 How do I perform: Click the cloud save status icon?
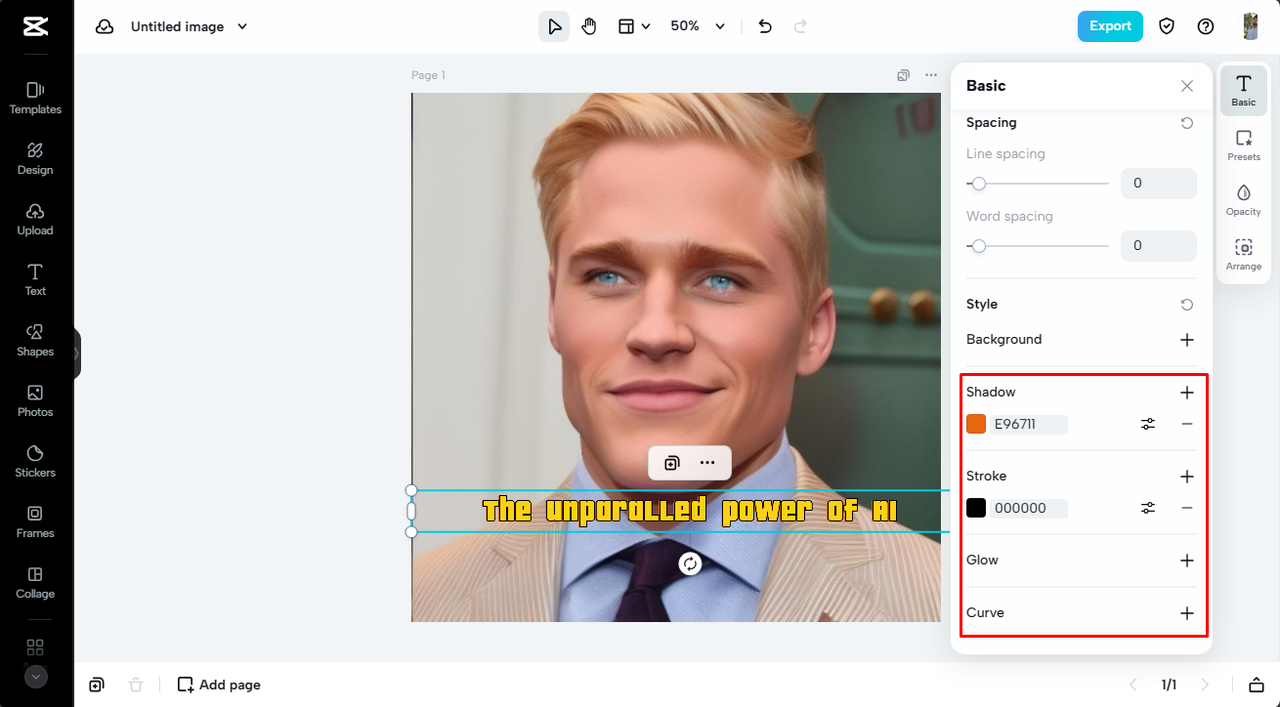point(105,27)
